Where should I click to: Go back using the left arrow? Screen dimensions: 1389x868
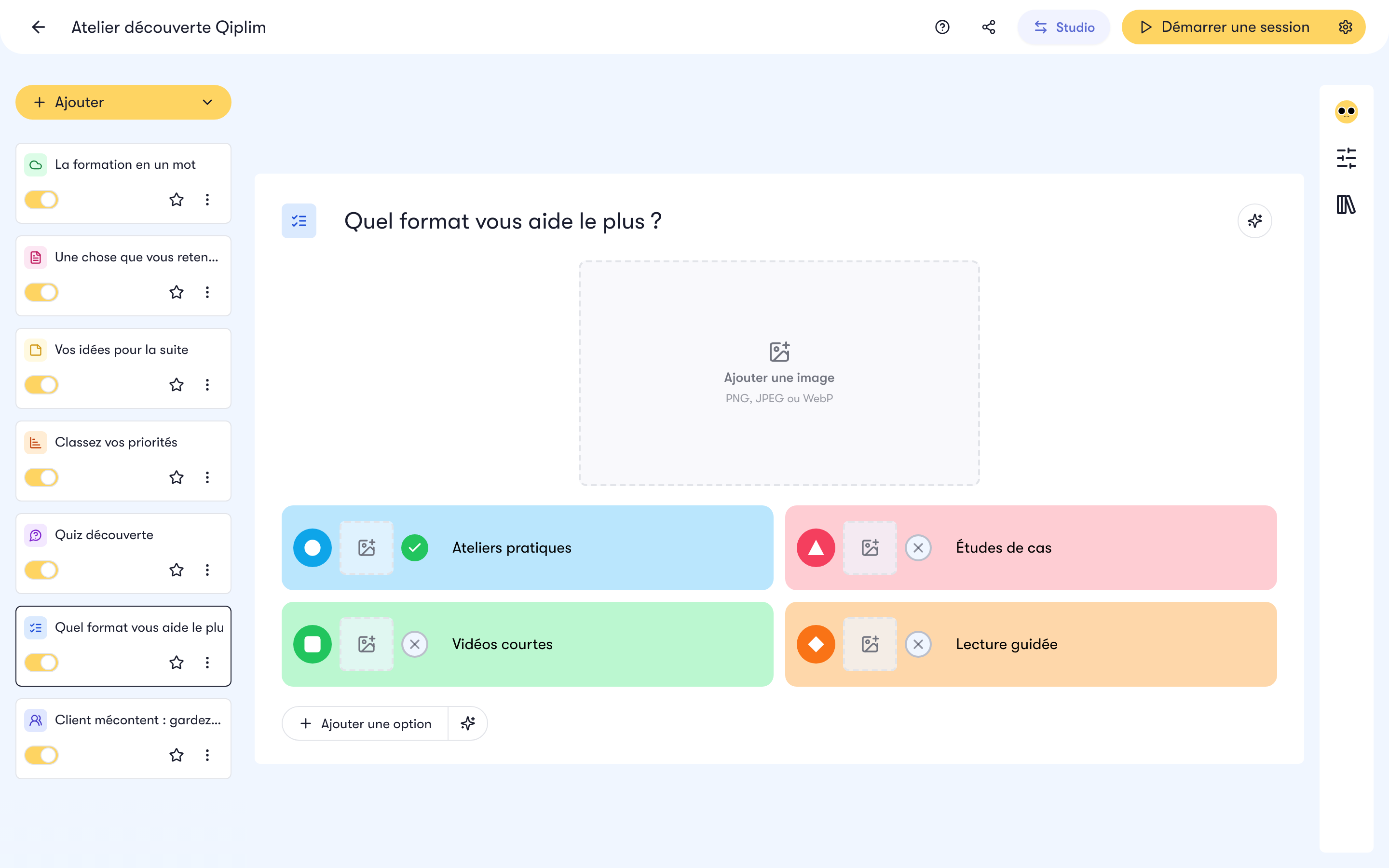[x=39, y=27]
